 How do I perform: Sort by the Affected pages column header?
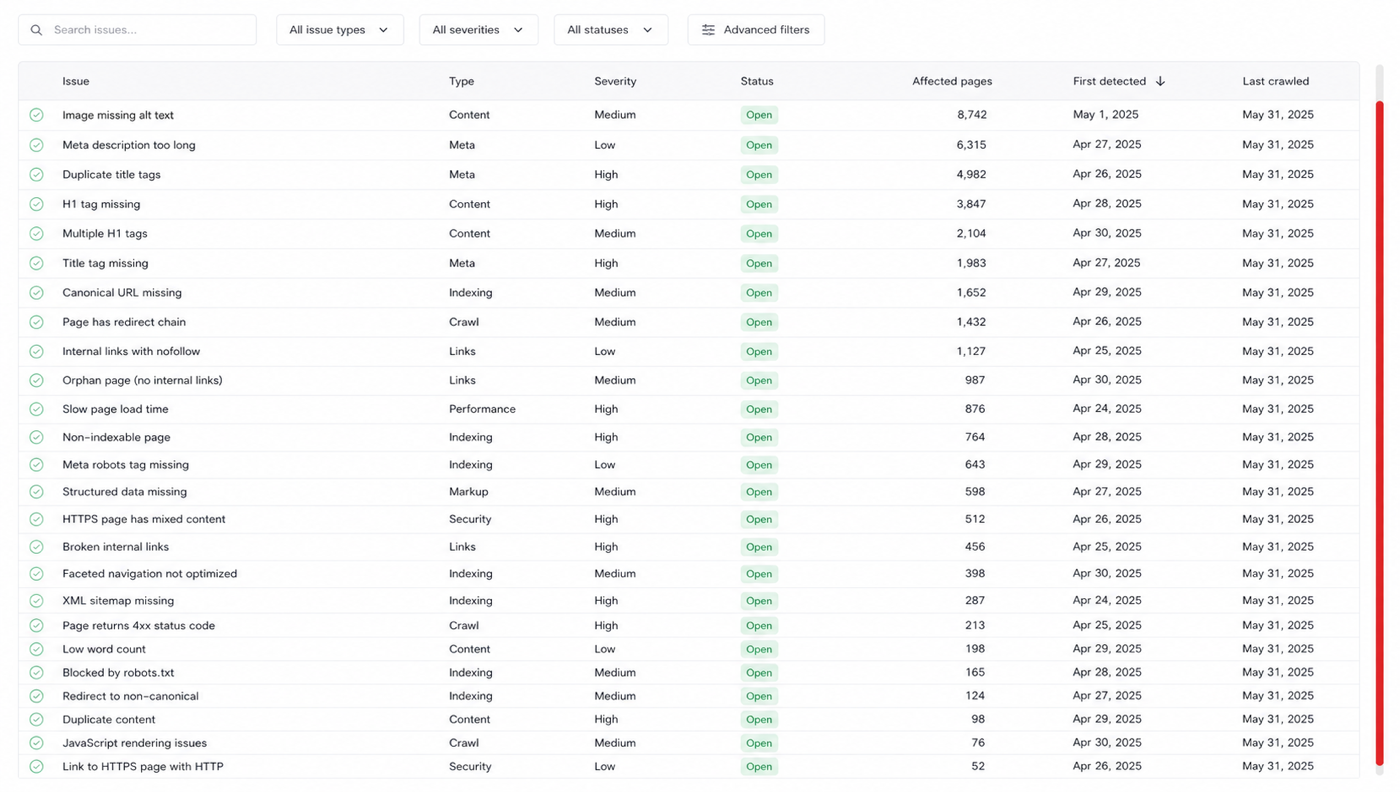click(952, 81)
